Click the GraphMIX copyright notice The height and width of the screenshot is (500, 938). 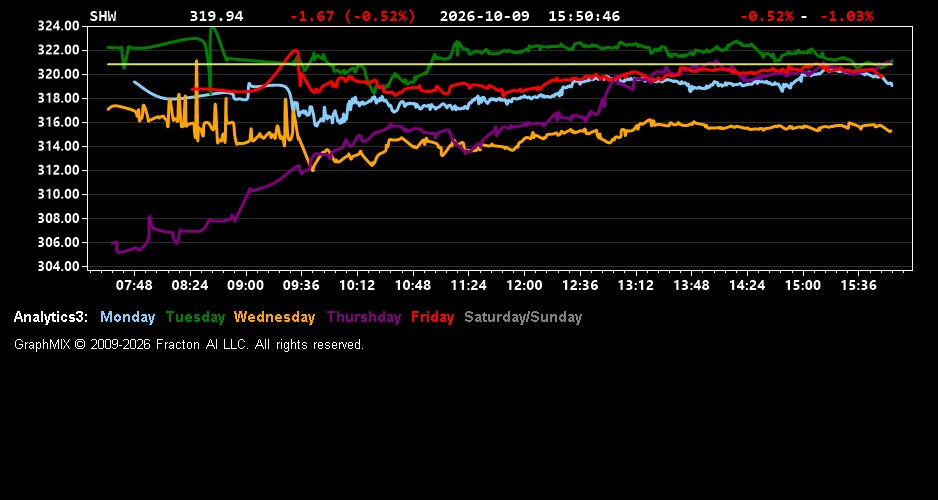coord(189,344)
